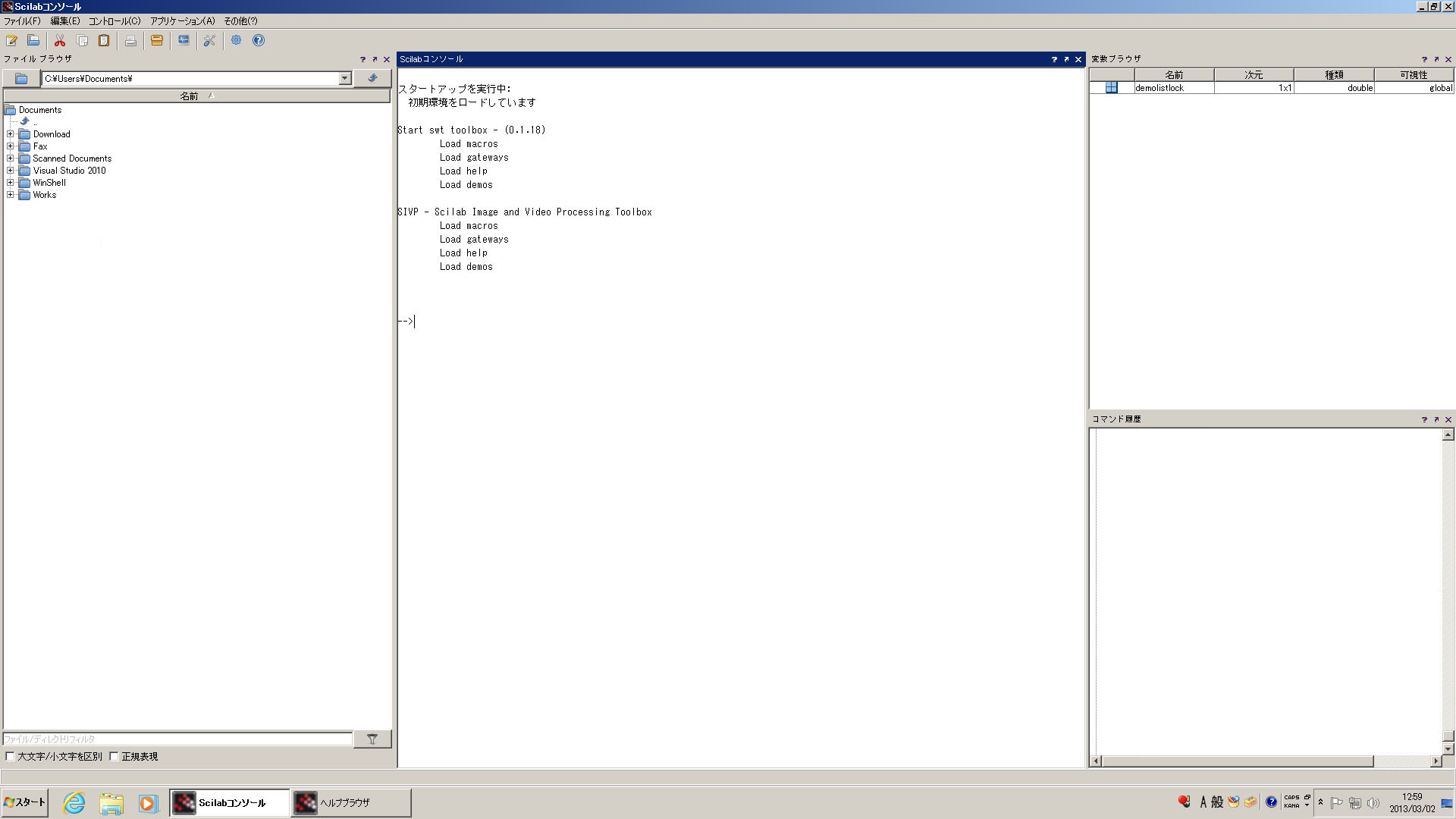The width and height of the screenshot is (1456, 819).
Task: Show hidden system tray icons
Action: (1320, 802)
